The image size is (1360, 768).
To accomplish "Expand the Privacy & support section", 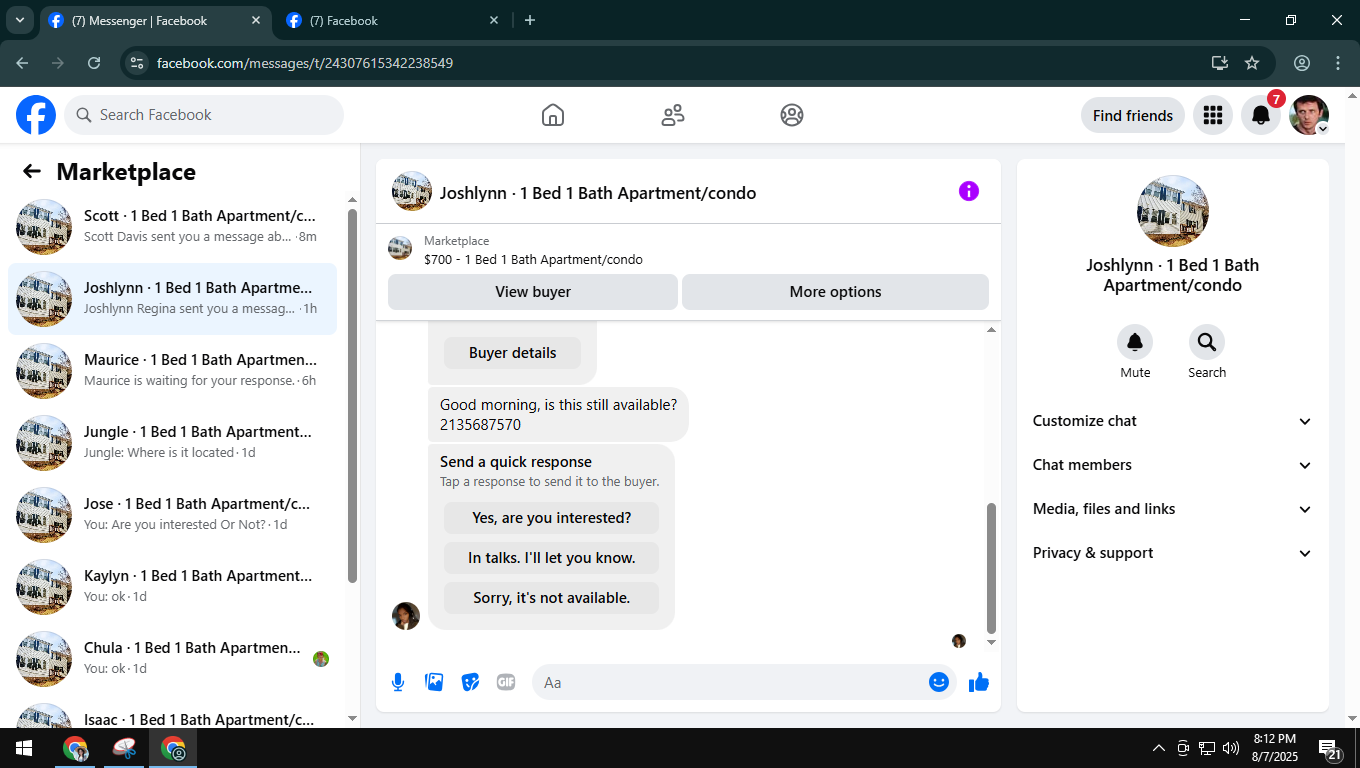I will coord(1172,553).
